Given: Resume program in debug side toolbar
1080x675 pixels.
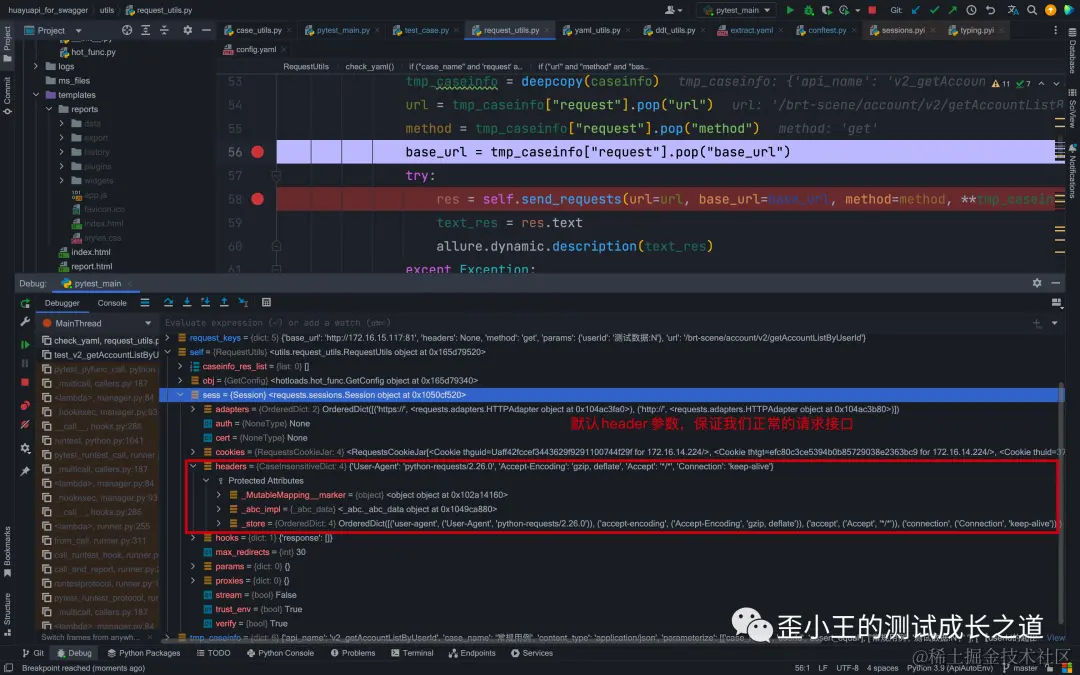Looking at the screenshot, I should (x=25, y=344).
